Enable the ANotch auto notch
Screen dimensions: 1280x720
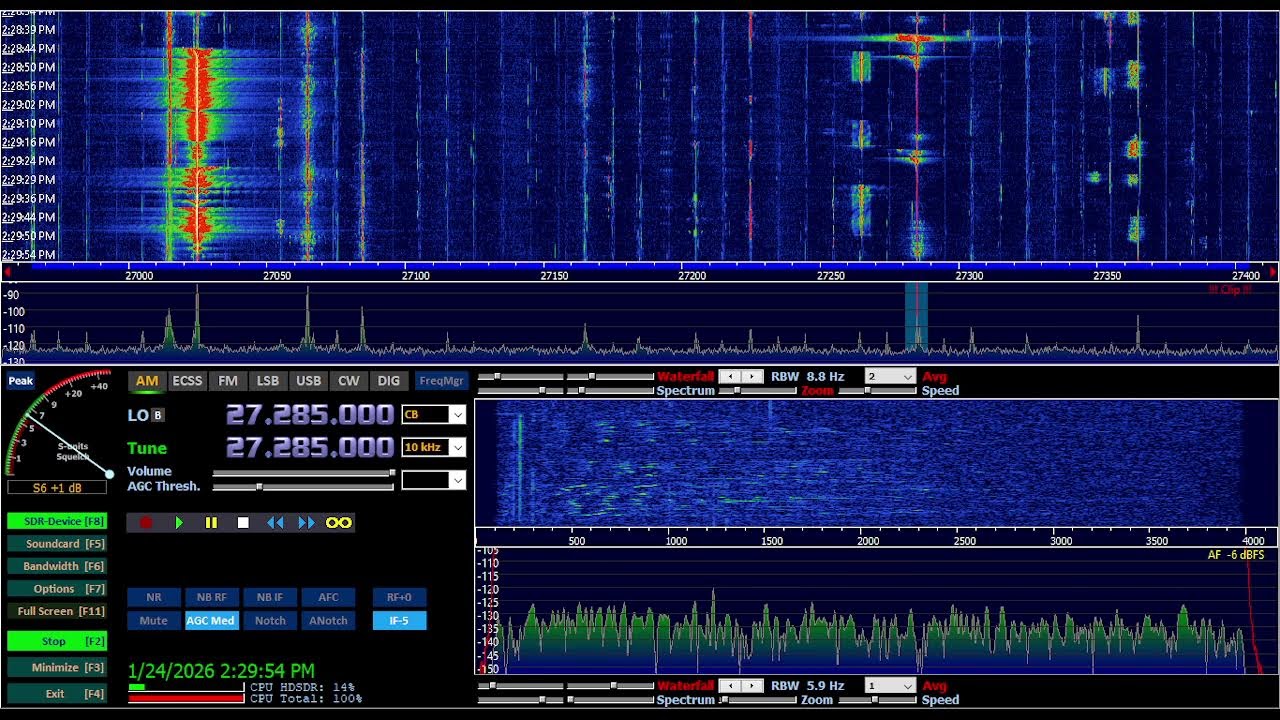click(x=329, y=620)
